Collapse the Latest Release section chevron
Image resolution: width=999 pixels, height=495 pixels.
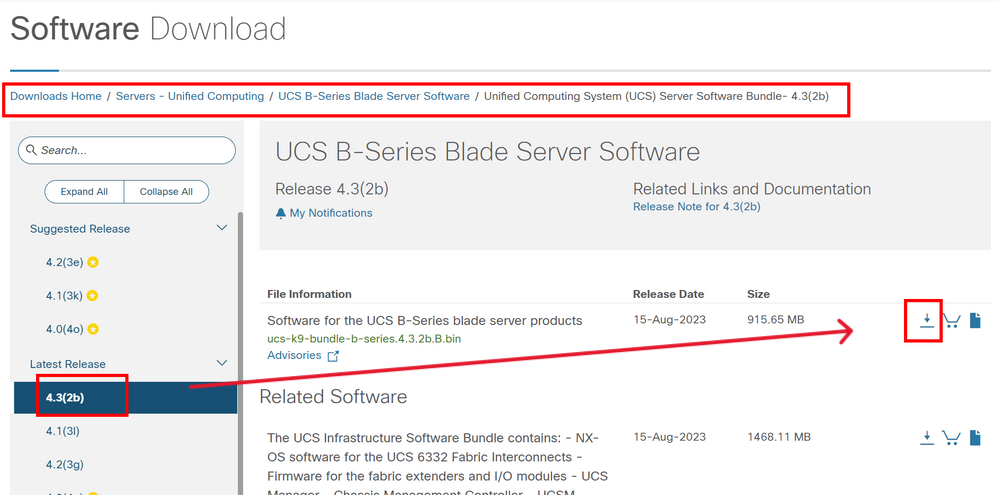point(222,363)
